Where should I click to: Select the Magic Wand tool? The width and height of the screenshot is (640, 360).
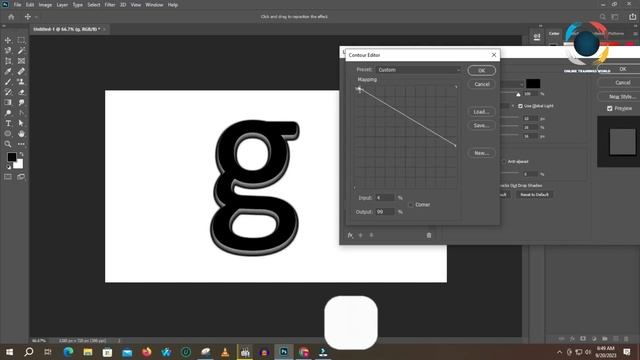click(21, 51)
